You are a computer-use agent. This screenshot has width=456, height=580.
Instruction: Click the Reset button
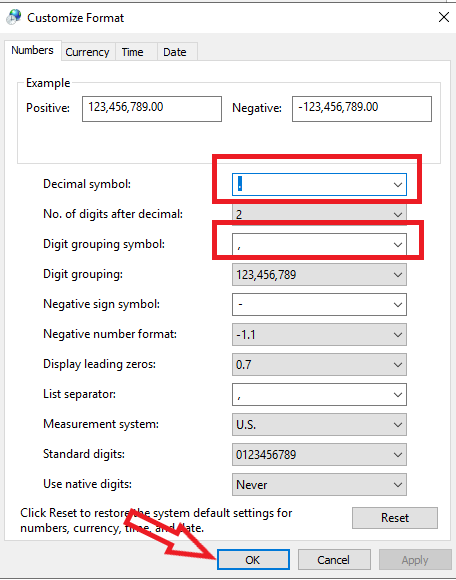(x=395, y=518)
